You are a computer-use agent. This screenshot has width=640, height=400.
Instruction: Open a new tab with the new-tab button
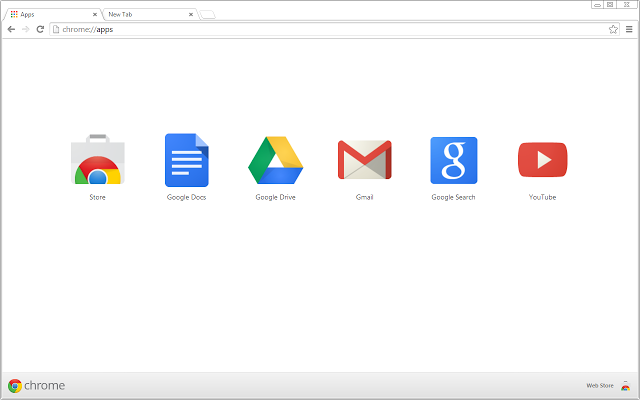click(208, 15)
